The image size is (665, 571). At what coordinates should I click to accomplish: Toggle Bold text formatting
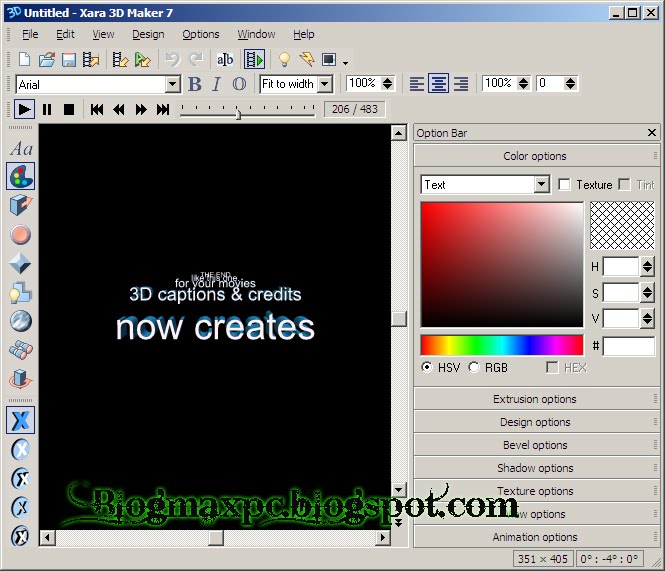[x=195, y=84]
